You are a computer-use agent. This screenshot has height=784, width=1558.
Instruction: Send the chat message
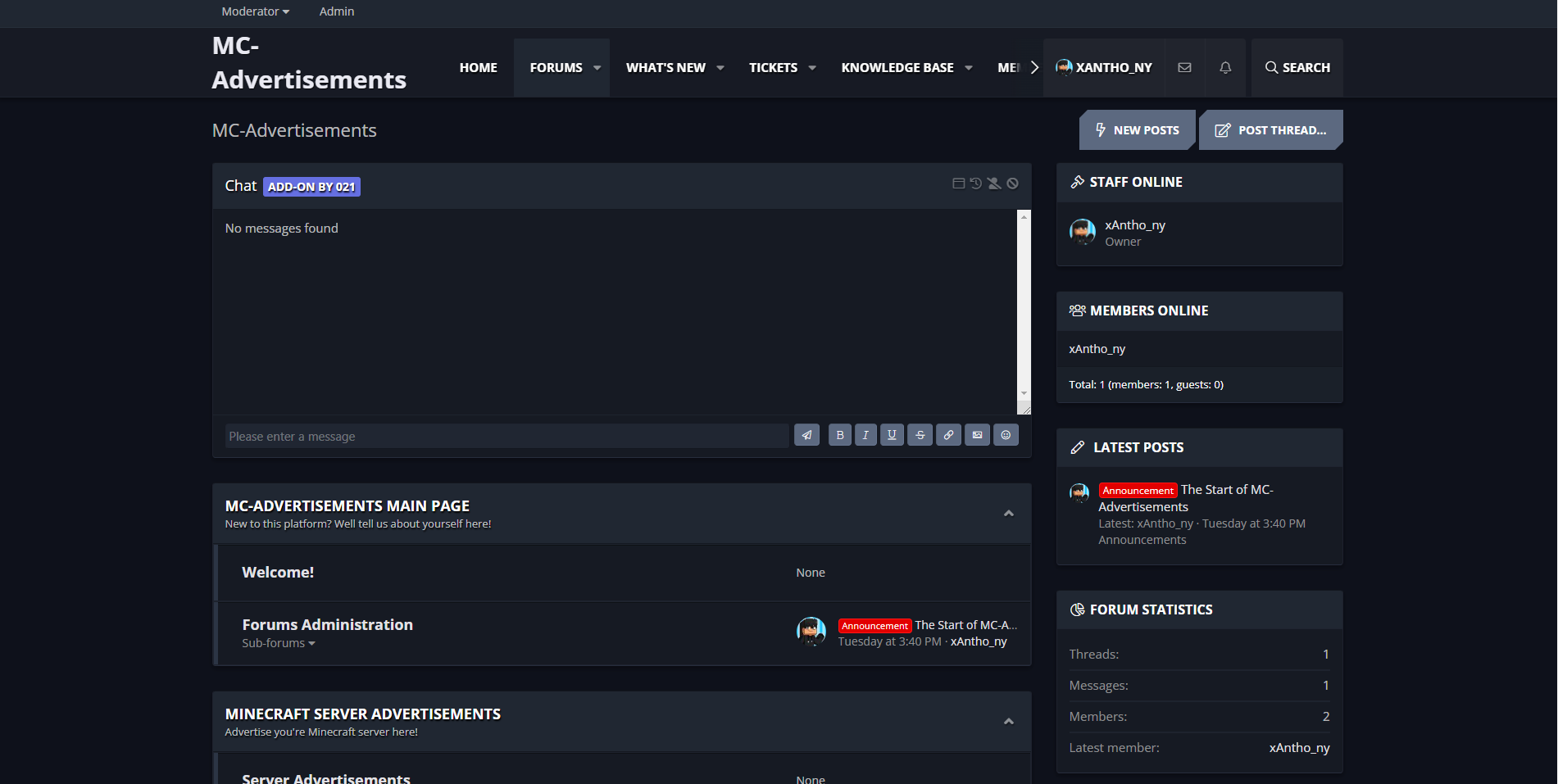coord(806,435)
